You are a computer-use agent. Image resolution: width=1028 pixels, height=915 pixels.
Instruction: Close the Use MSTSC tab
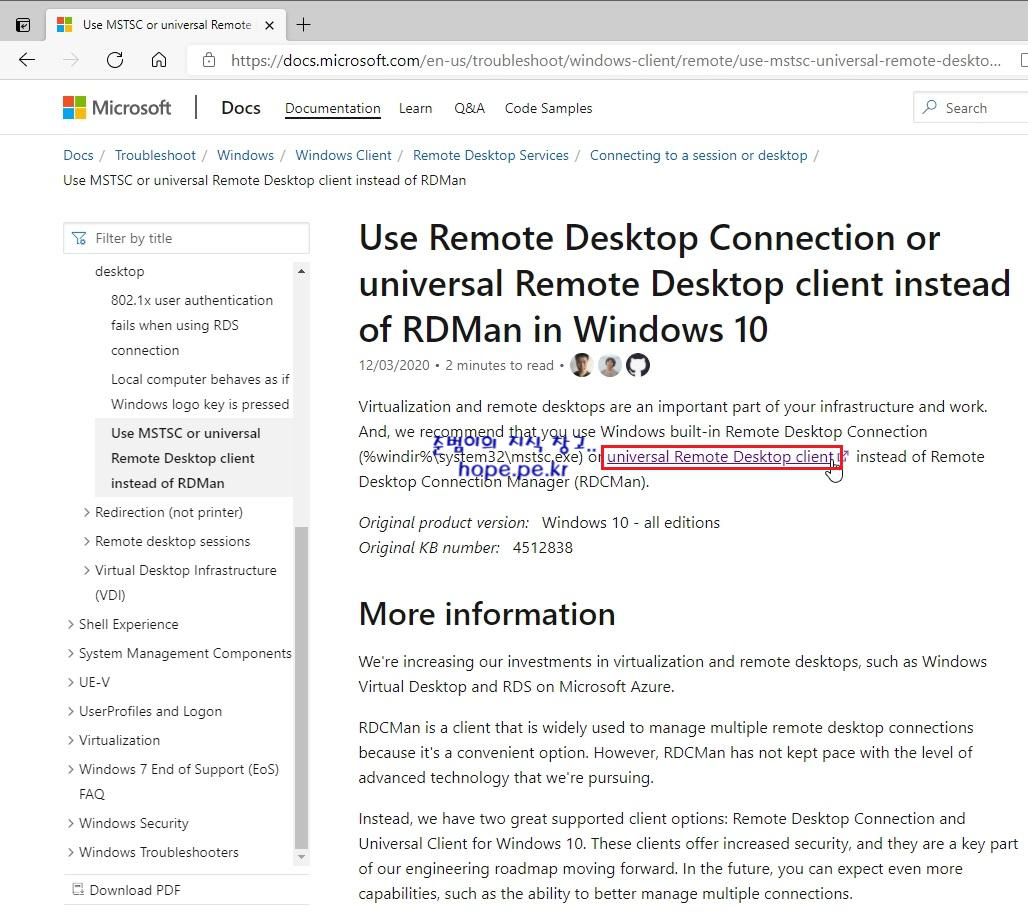click(x=269, y=26)
